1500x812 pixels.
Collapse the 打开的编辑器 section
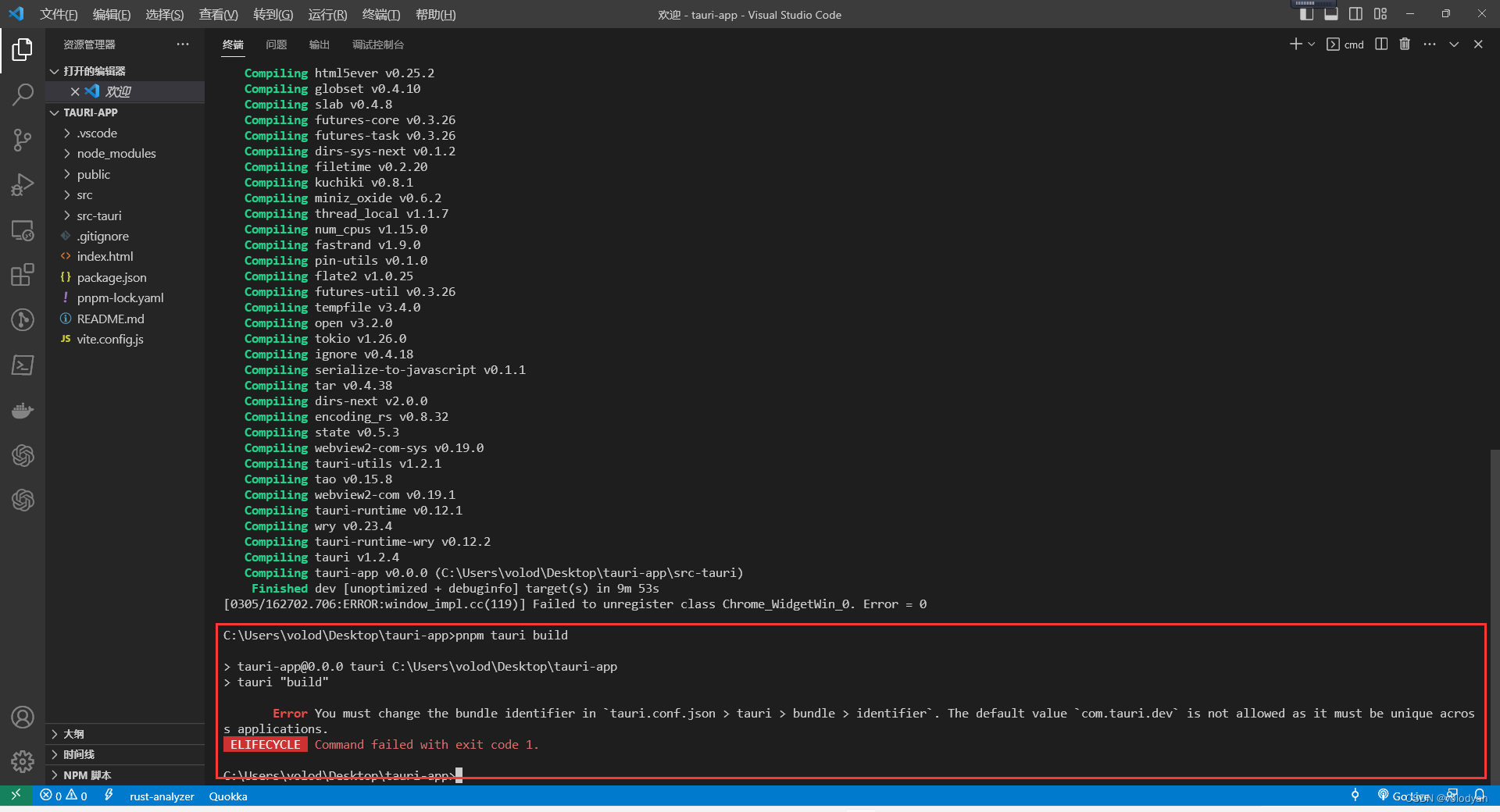click(x=125, y=71)
